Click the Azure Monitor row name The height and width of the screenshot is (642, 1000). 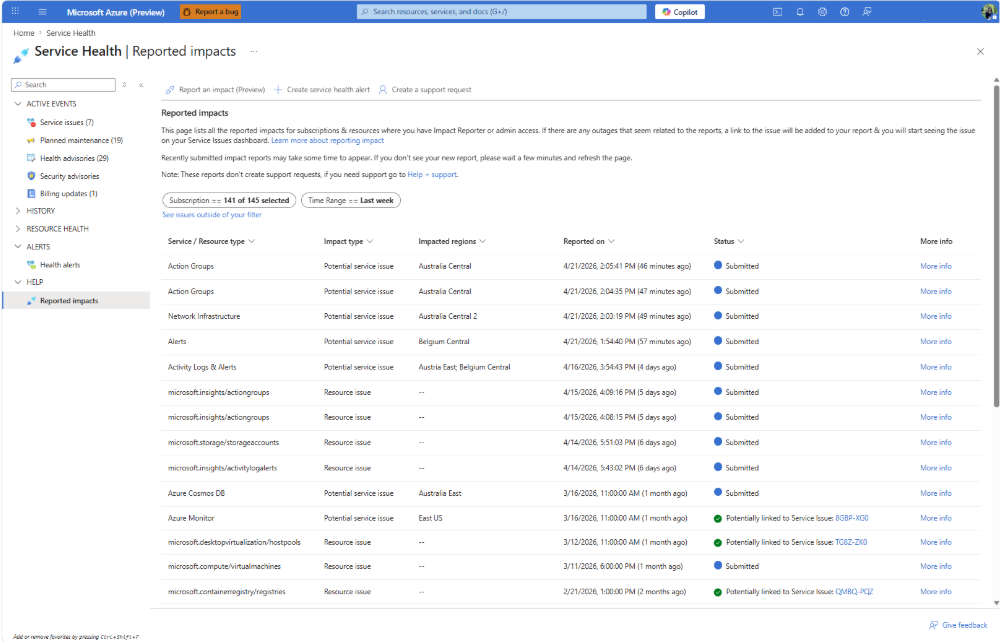click(191, 518)
